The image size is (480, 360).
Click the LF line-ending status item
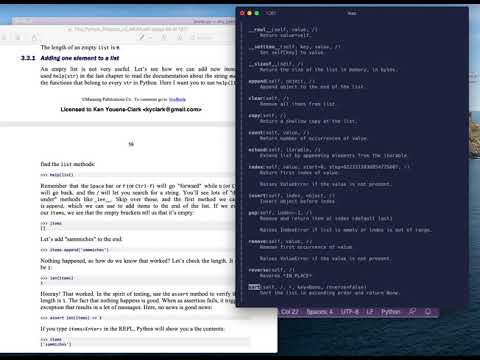point(370,312)
